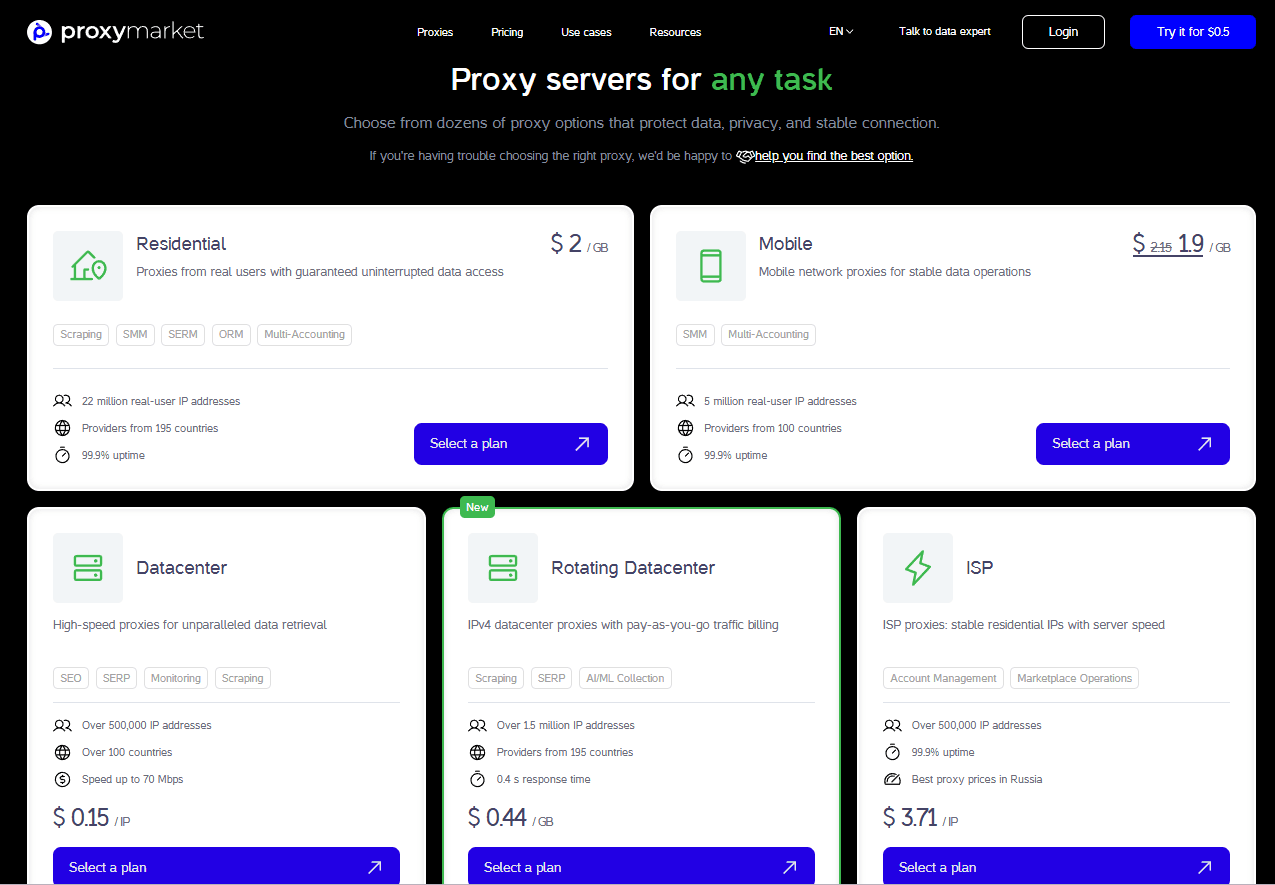Image resolution: width=1275 pixels, height=885 pixels.
Task: Click the Rotating Datacenter server icon
Action: (x=503, y=568)
